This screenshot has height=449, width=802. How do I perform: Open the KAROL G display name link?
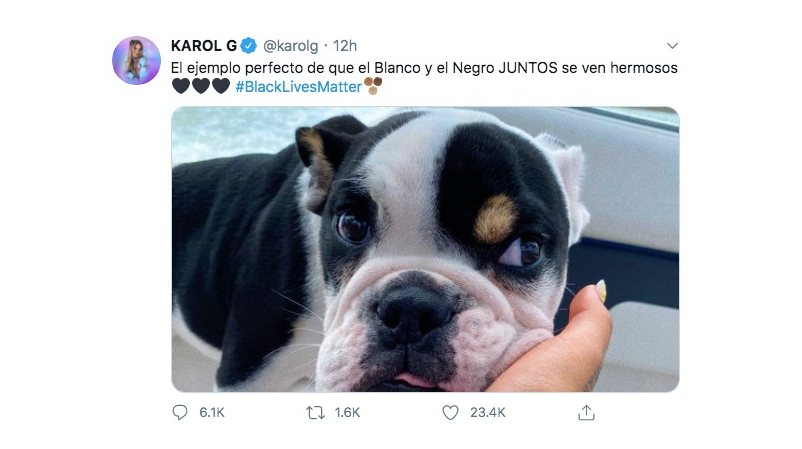(x=205, y=46)
